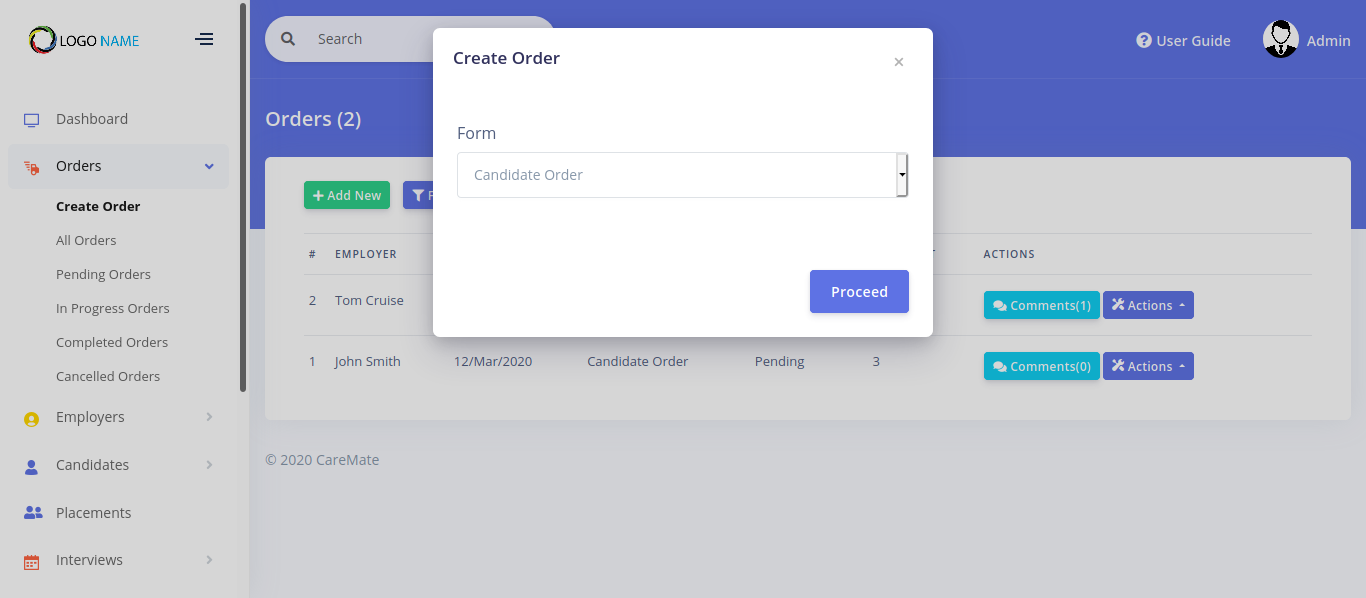Open Pending Orders in sidebar
Screen dimensions: 1366x598
(103, 274)
